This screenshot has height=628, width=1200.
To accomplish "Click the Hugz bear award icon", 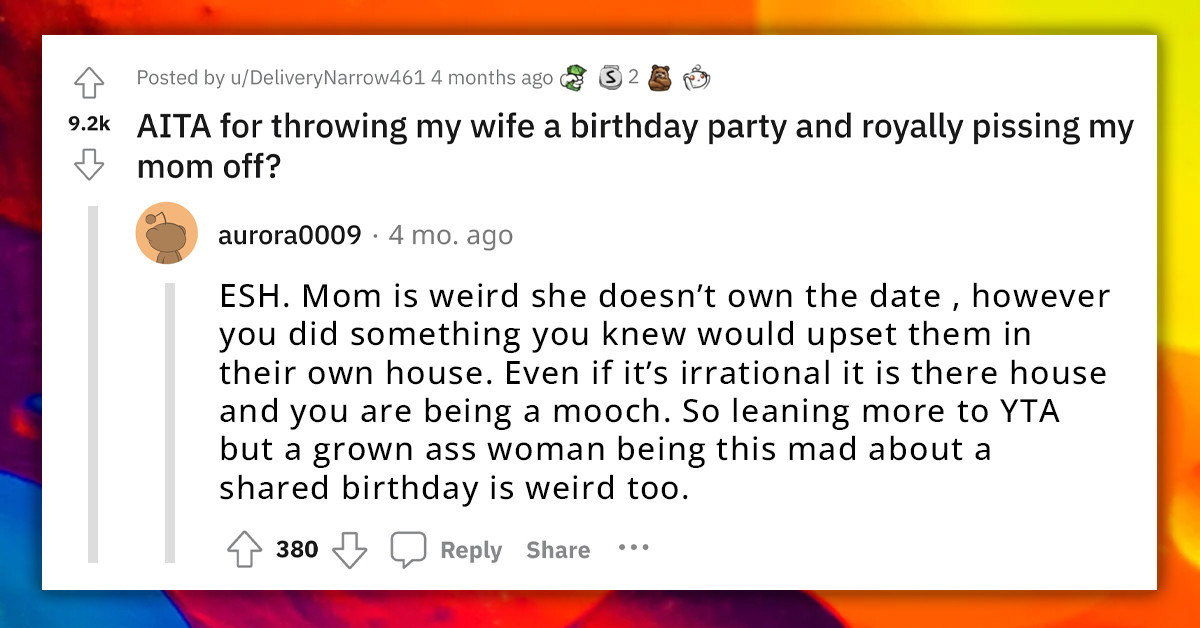I will [x=660, y=77].
